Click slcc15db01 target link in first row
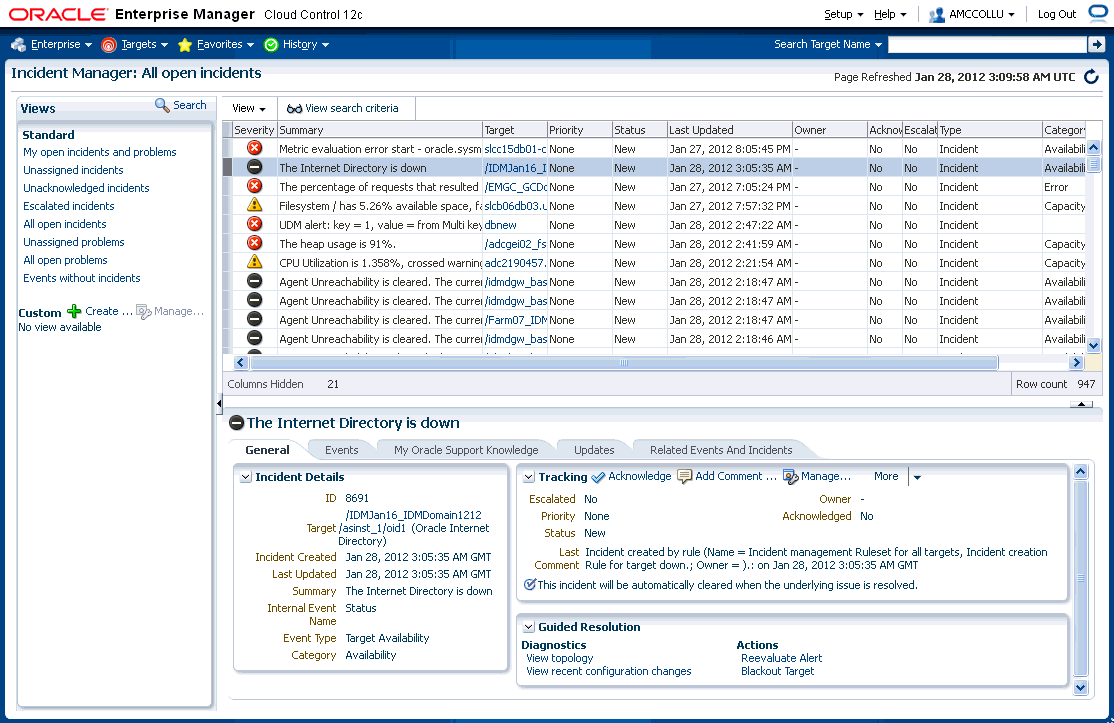Viewport: 1114px width, 723px height. (x=515, y=149)
